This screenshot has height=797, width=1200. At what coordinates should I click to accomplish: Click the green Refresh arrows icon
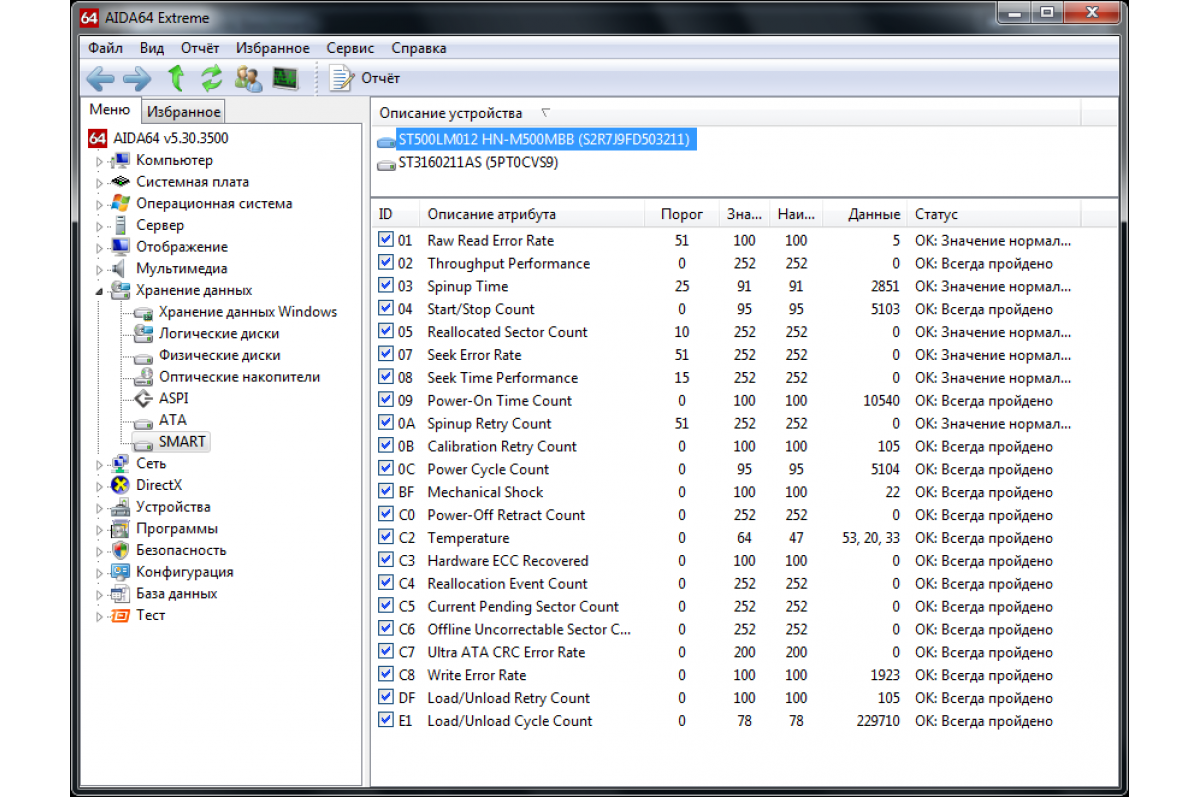coord(212,78)
